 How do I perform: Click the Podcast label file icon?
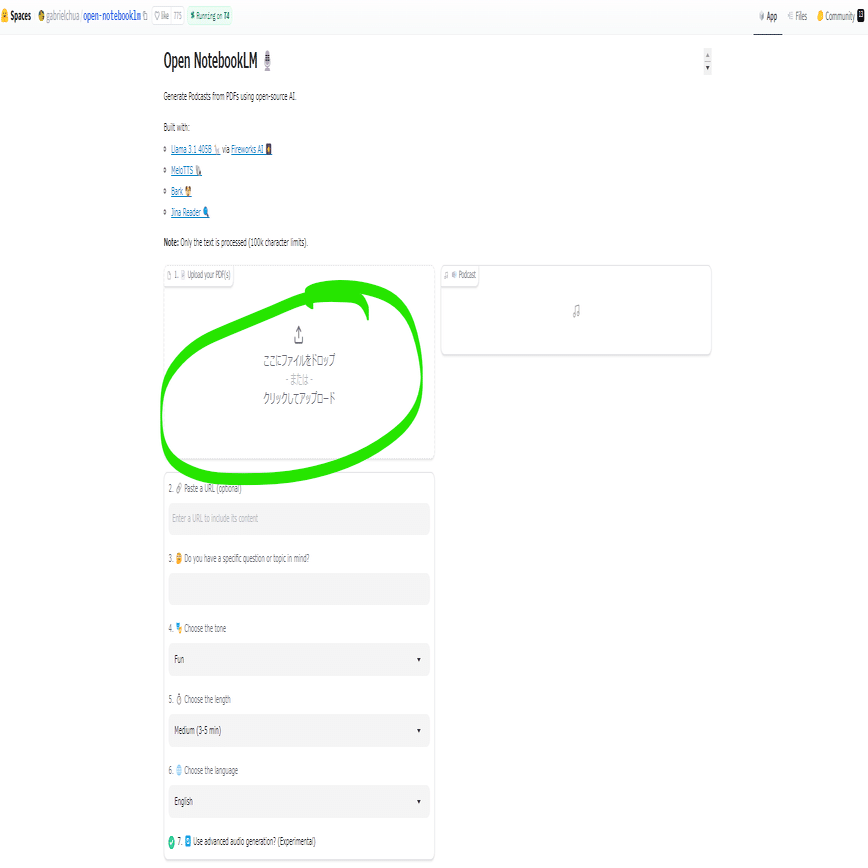446,275
